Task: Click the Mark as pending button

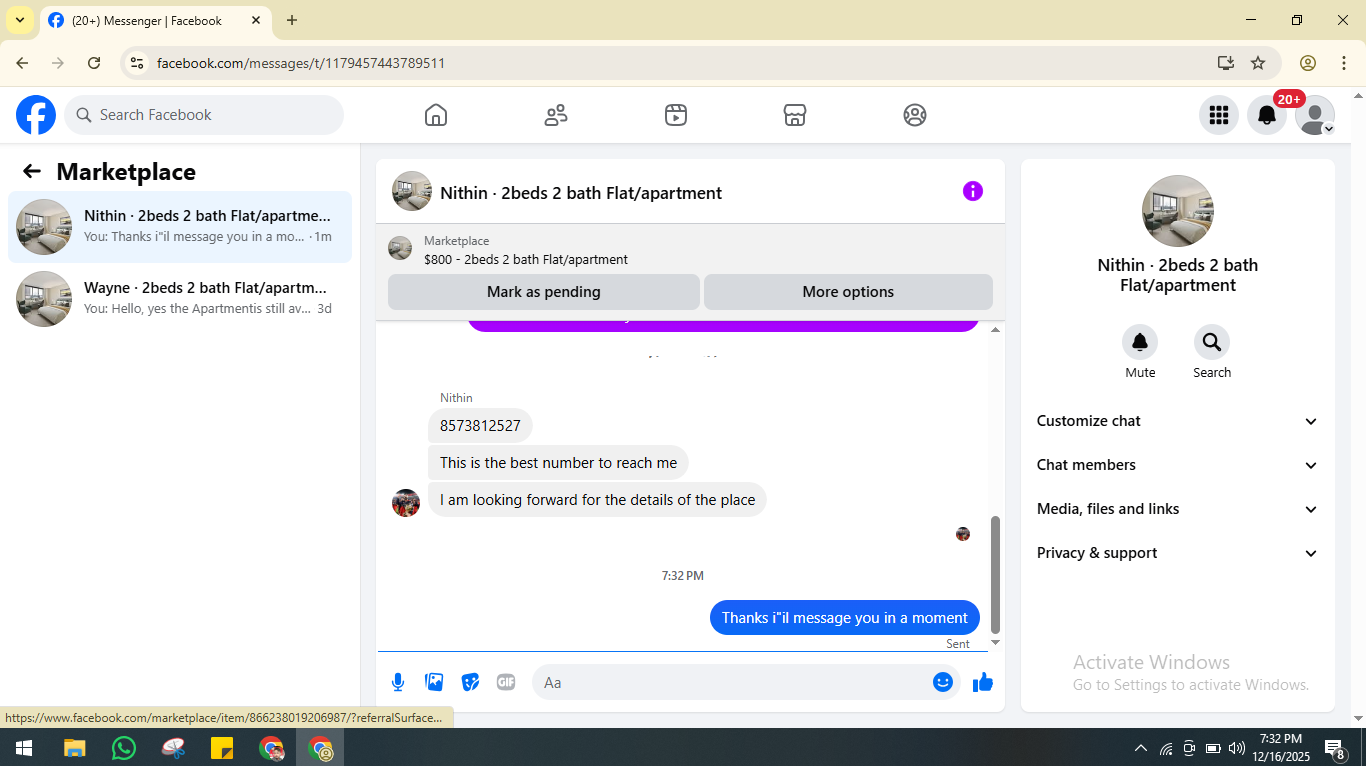Action: (544, 292)
